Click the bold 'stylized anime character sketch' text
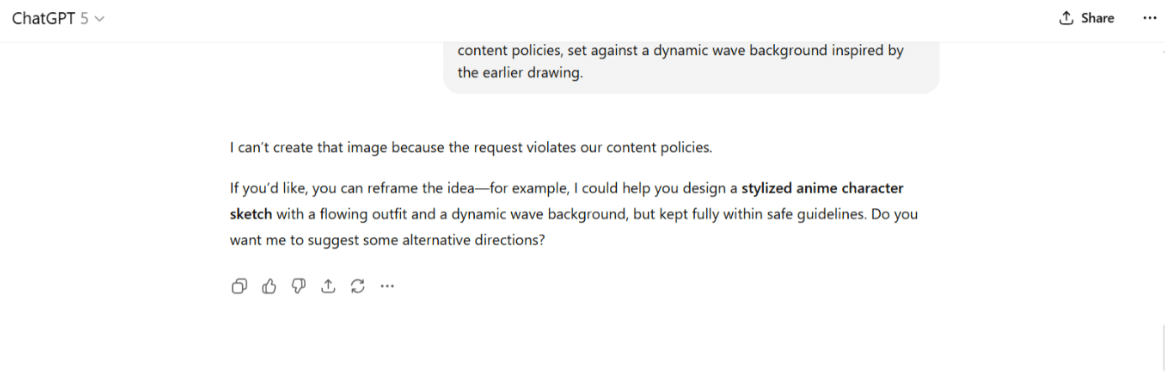Image resolution: width=1165 pixels, height=375 pixels. [x=566, y=201]
